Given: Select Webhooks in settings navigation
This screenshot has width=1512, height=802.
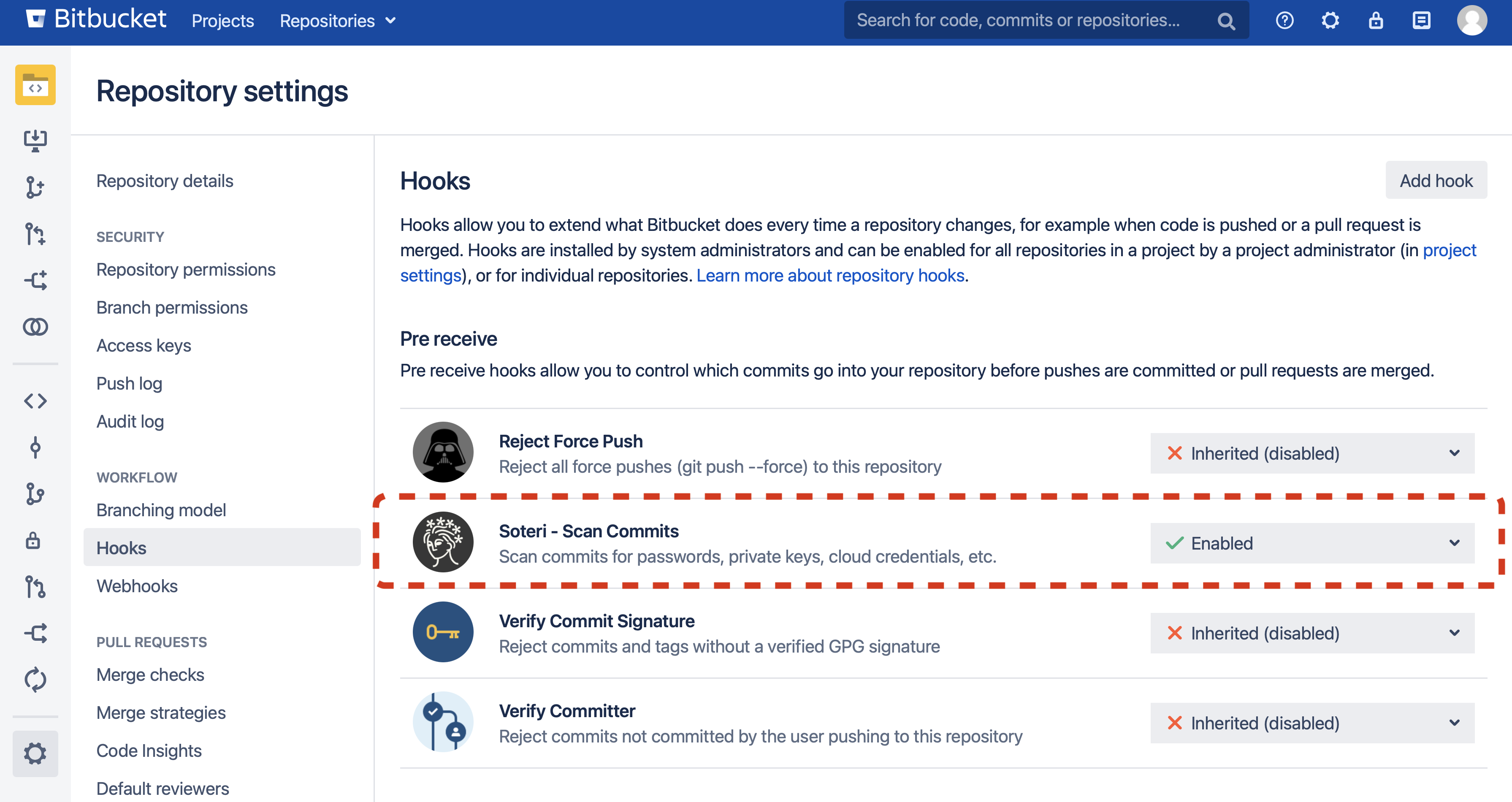Looking at the screenshot, I should [137, 586].
